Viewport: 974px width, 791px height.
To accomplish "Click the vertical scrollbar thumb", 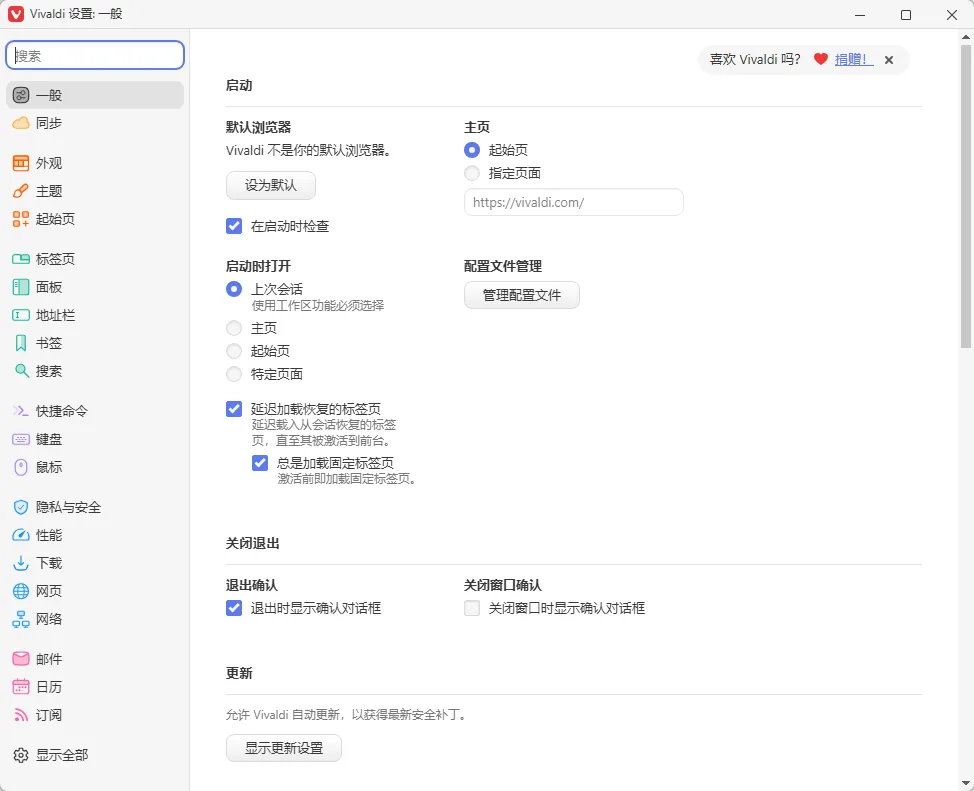I will (x=966, y=196).
